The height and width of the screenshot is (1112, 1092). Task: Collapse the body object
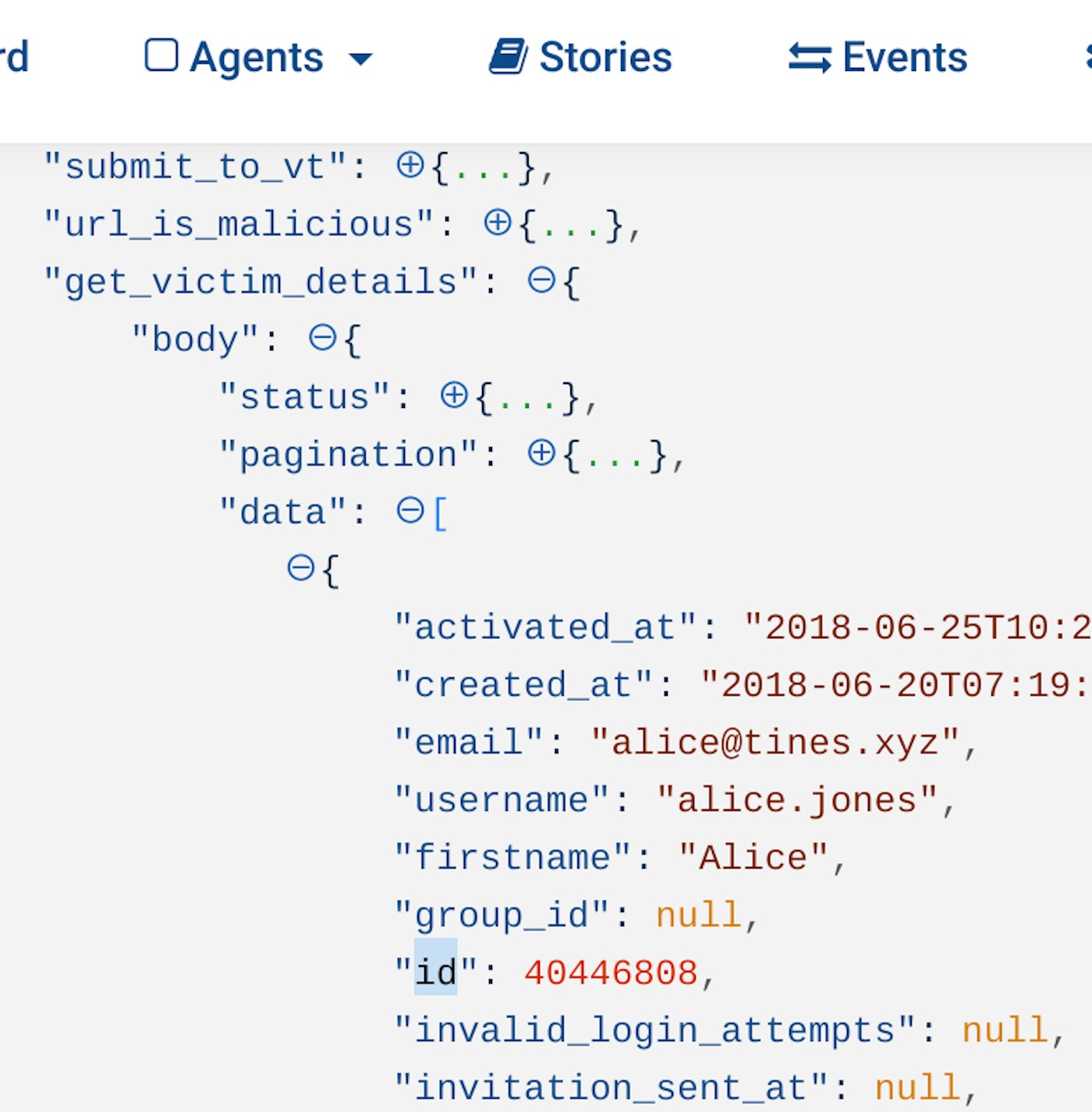tap(322, 338)
